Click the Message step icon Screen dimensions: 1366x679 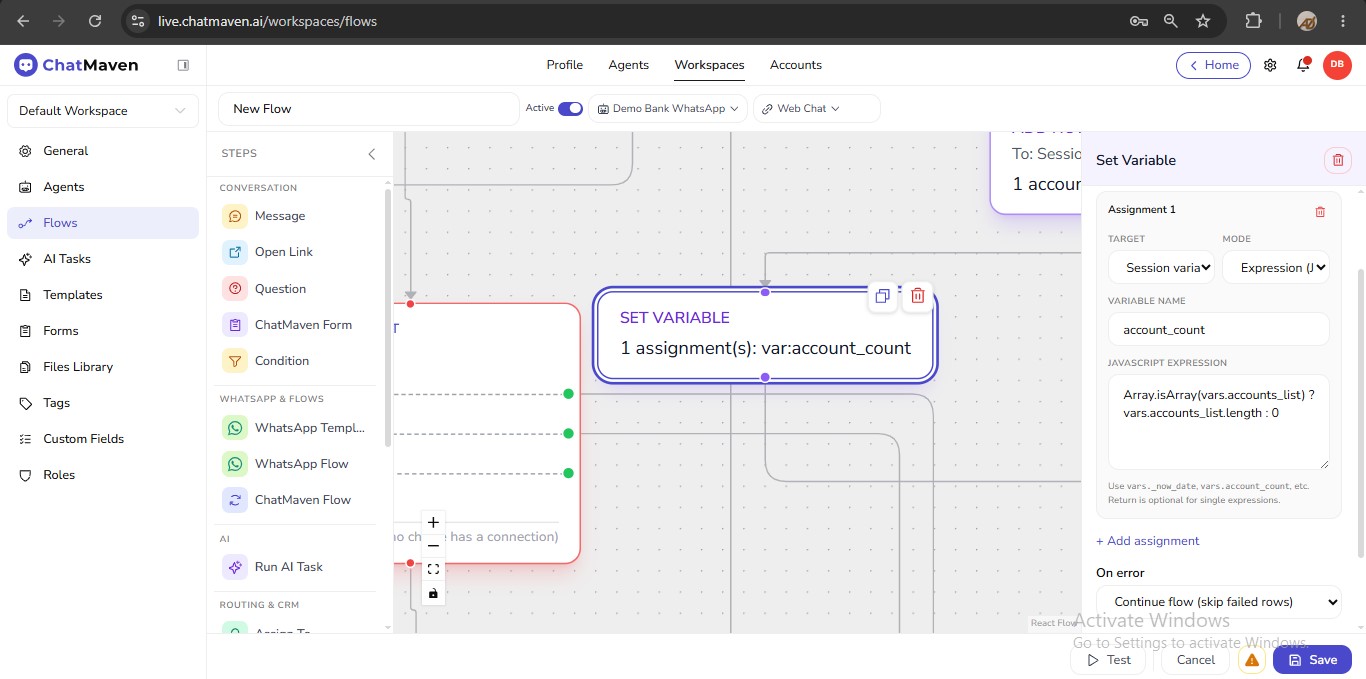235,216
